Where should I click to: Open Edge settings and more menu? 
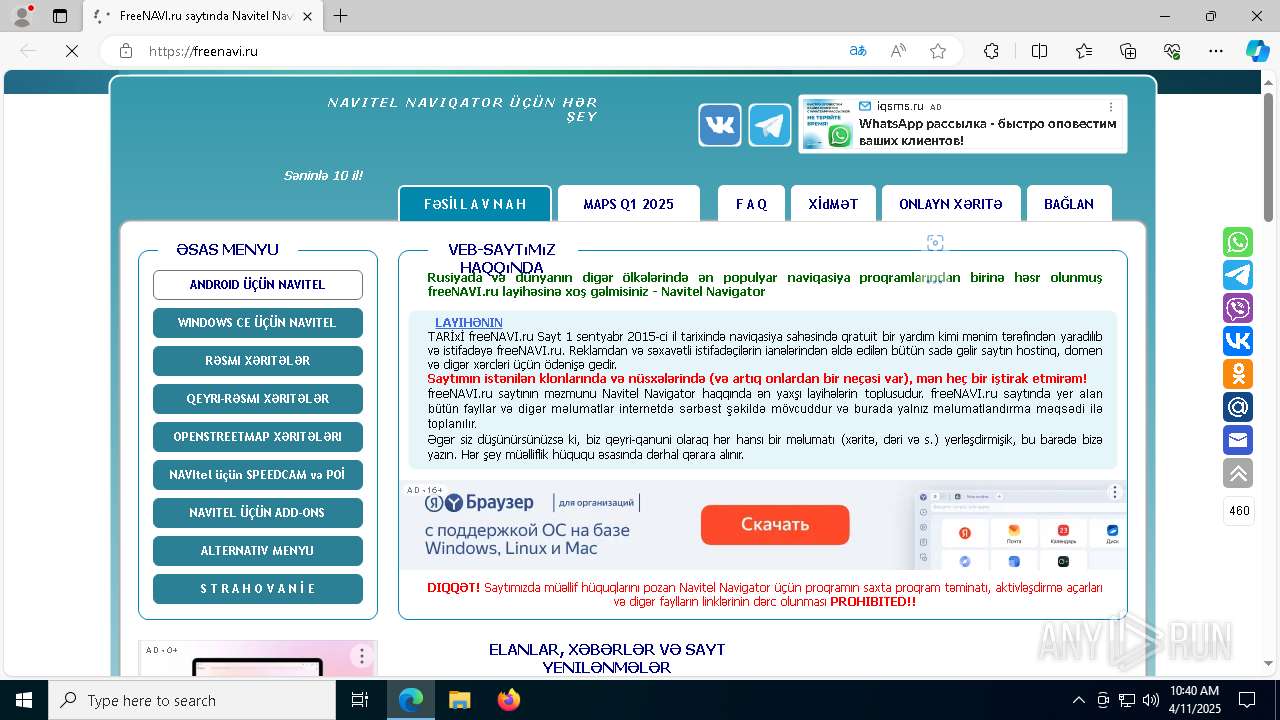click(1216, 51)
